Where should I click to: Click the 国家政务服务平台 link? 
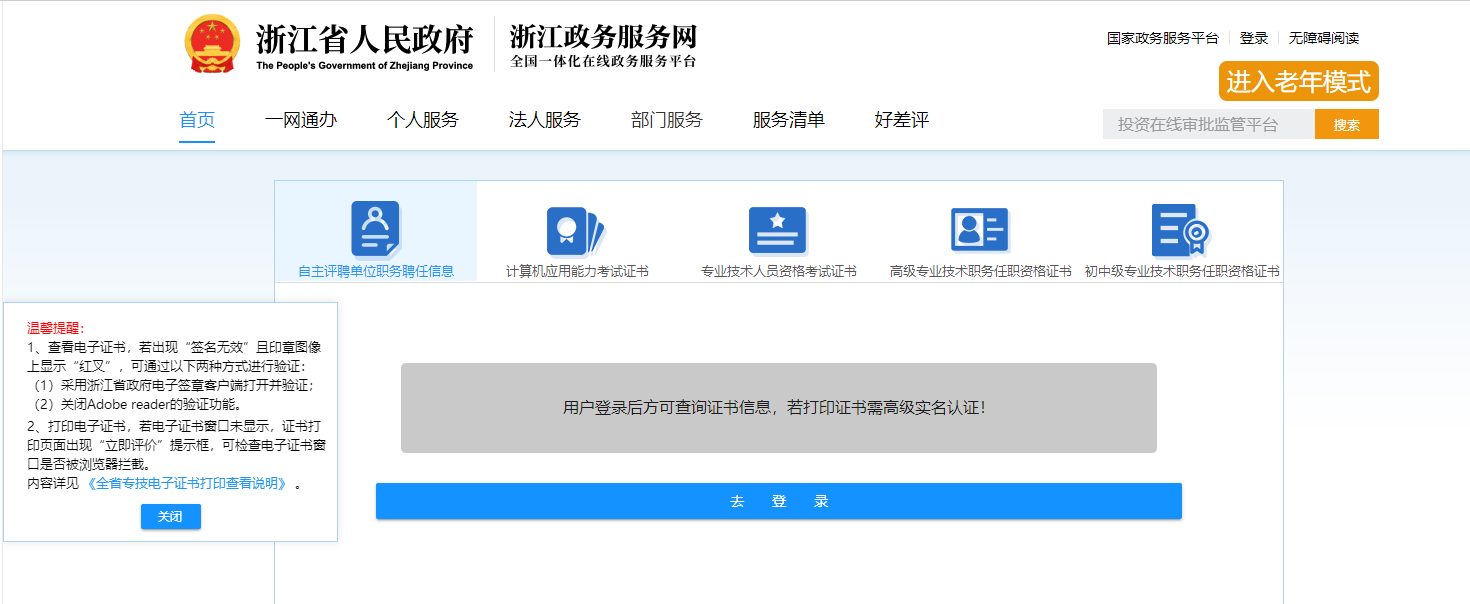1162,38
